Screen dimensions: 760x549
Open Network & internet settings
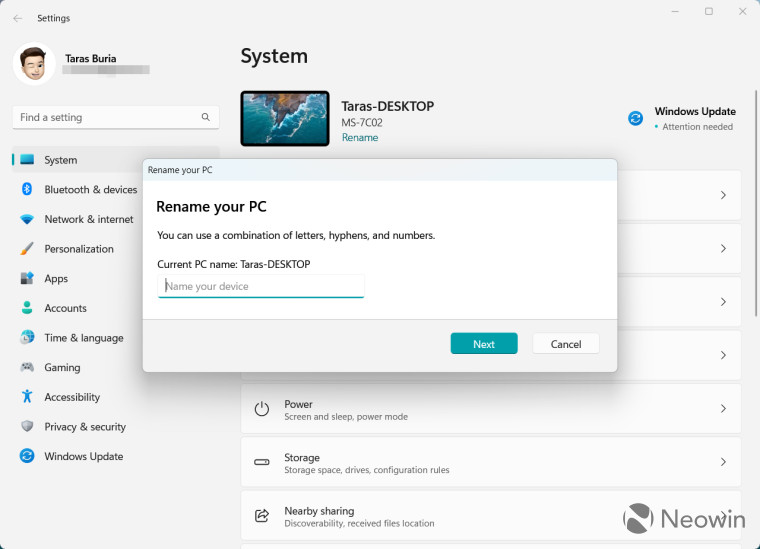(89, 219)
